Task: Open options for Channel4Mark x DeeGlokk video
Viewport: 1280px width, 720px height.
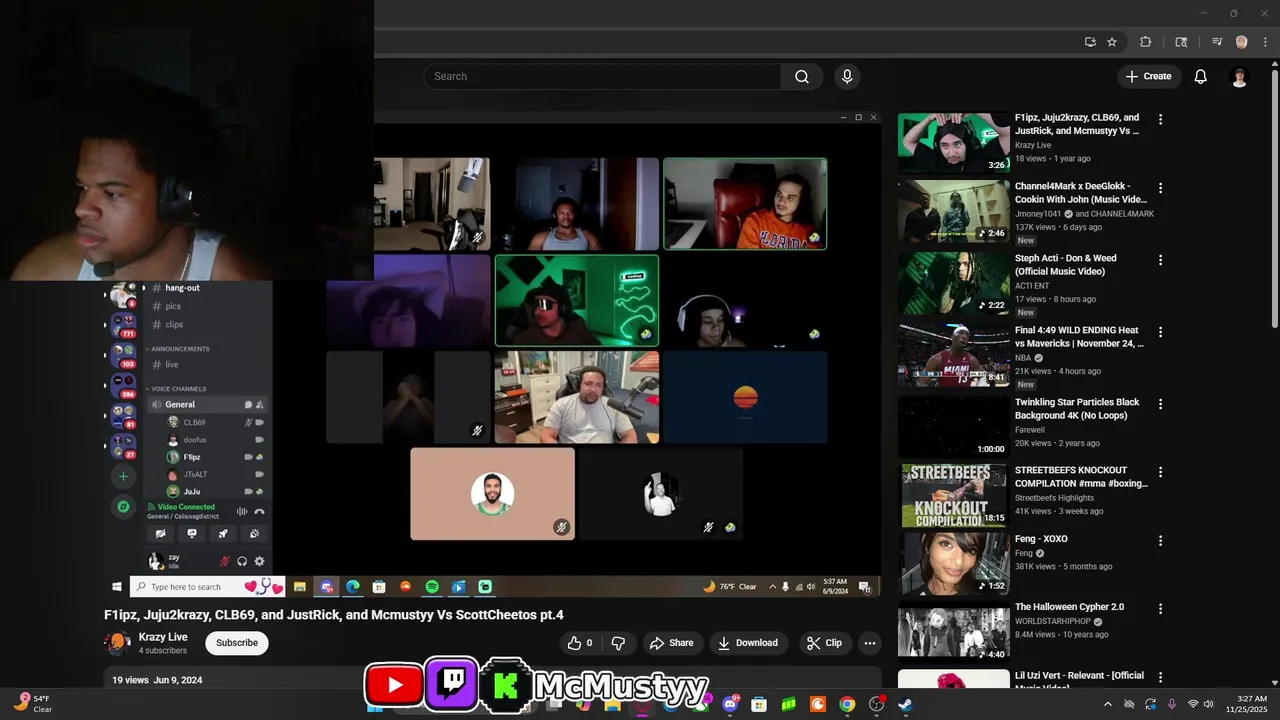Action: [1160, 187]
